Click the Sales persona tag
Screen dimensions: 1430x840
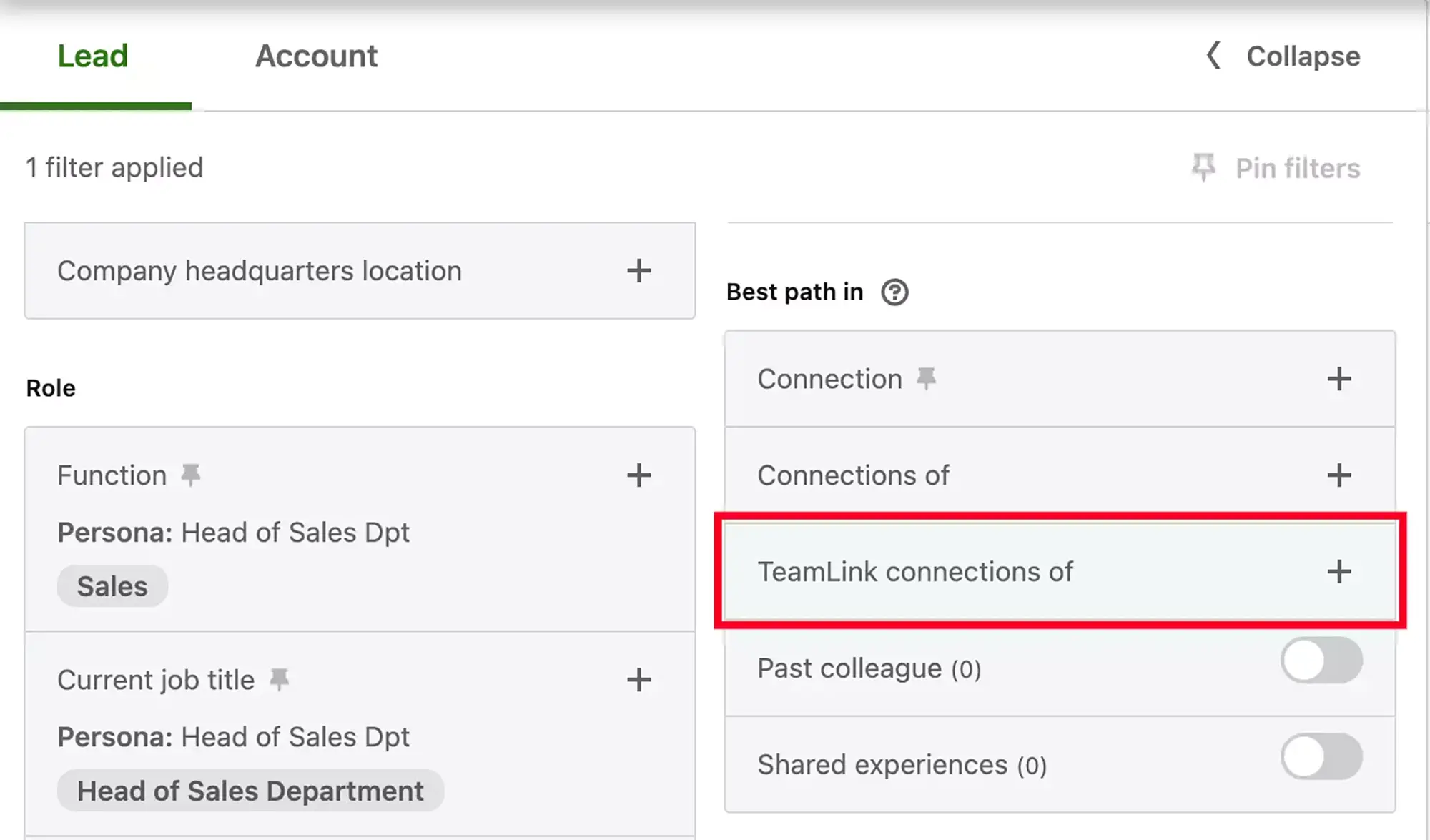112,586
